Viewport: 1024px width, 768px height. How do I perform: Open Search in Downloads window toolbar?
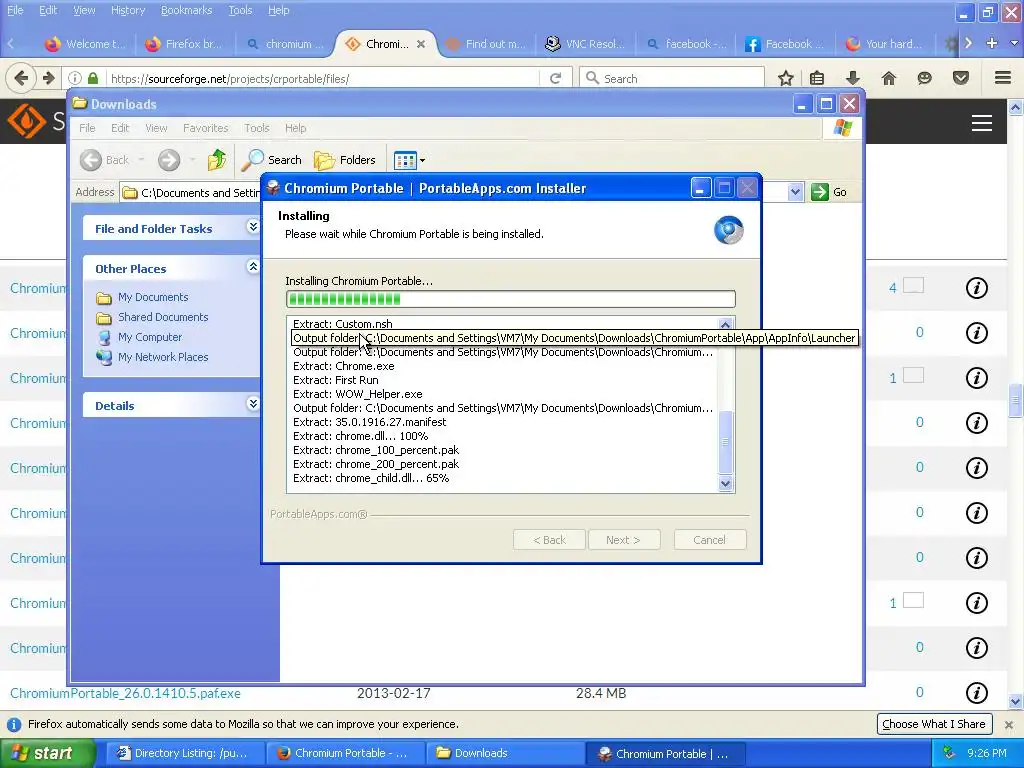[x=271, y=160]
